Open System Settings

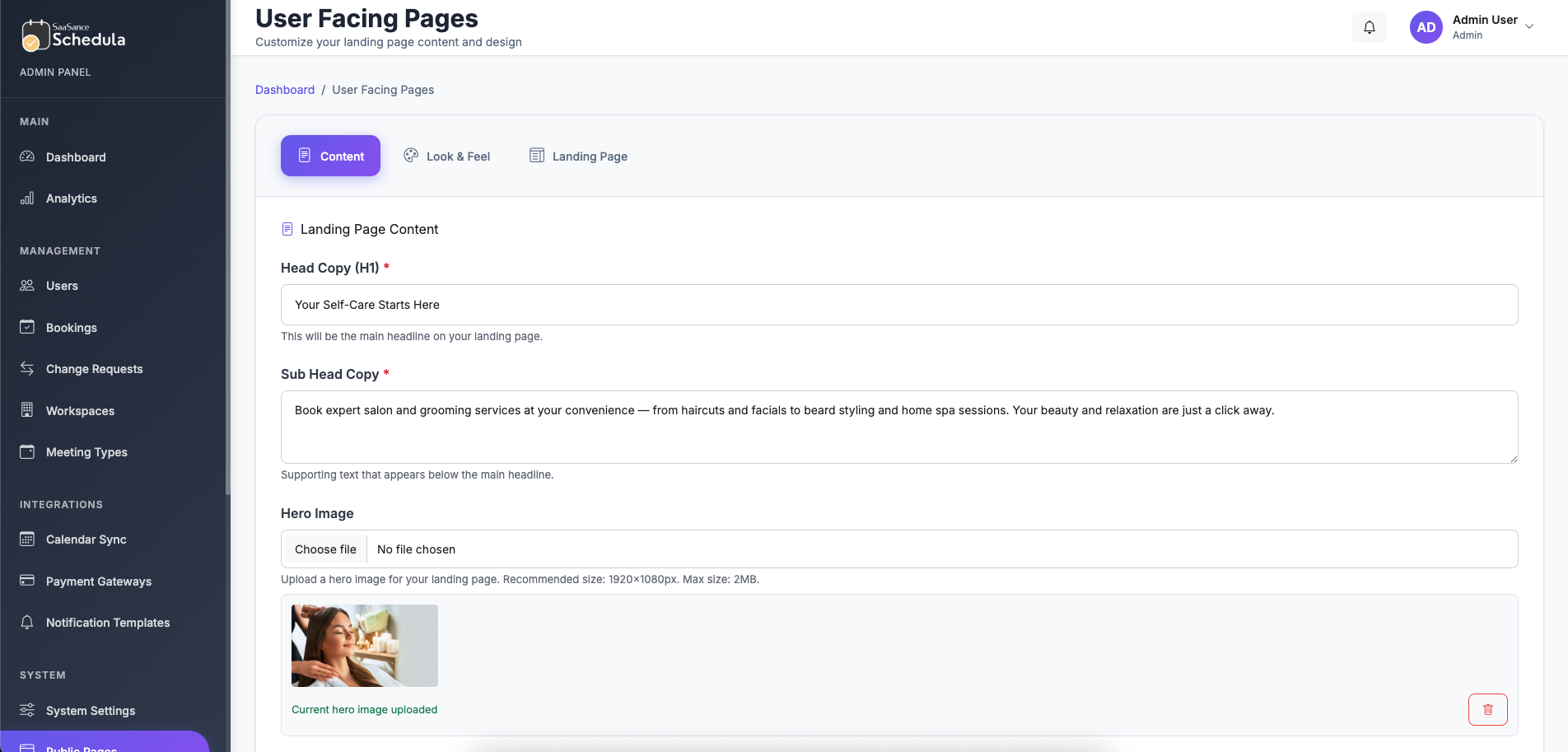click(x=91, y=710)
